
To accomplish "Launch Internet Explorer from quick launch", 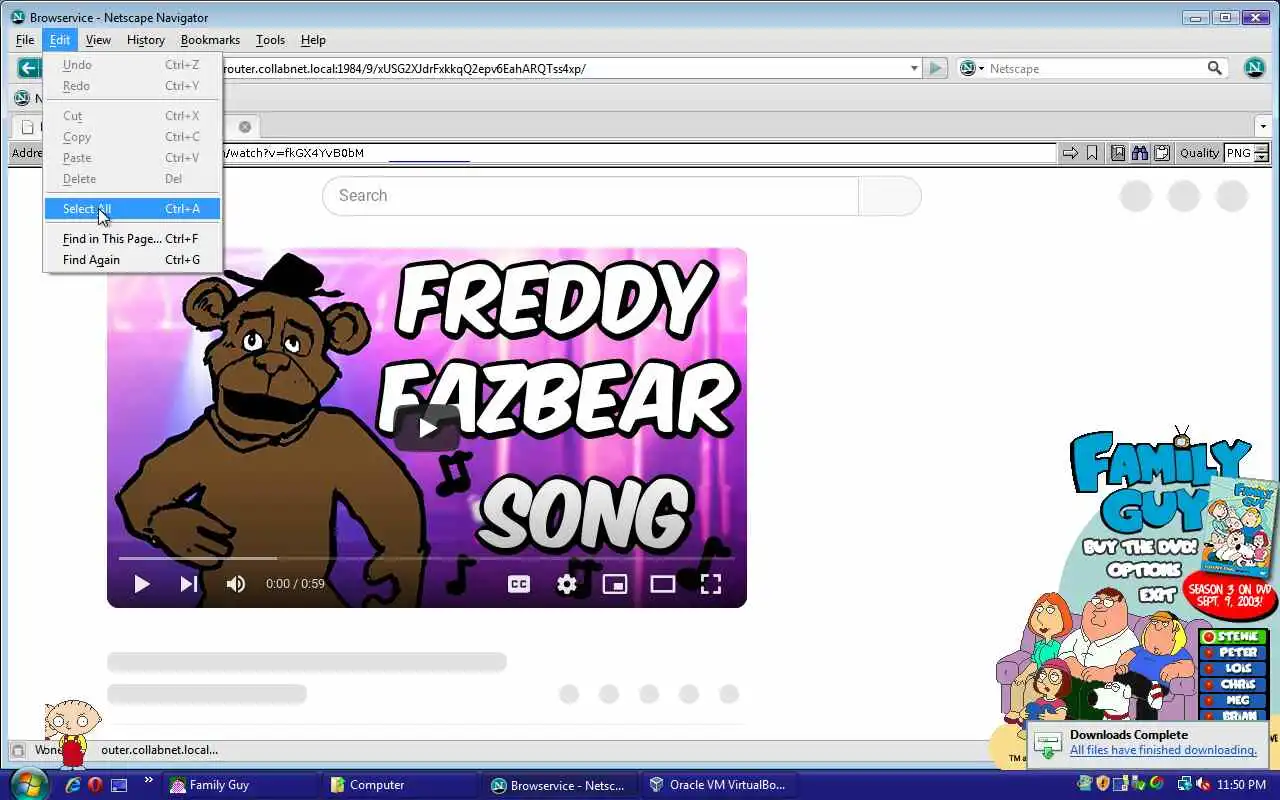I will tap(72, 785).
